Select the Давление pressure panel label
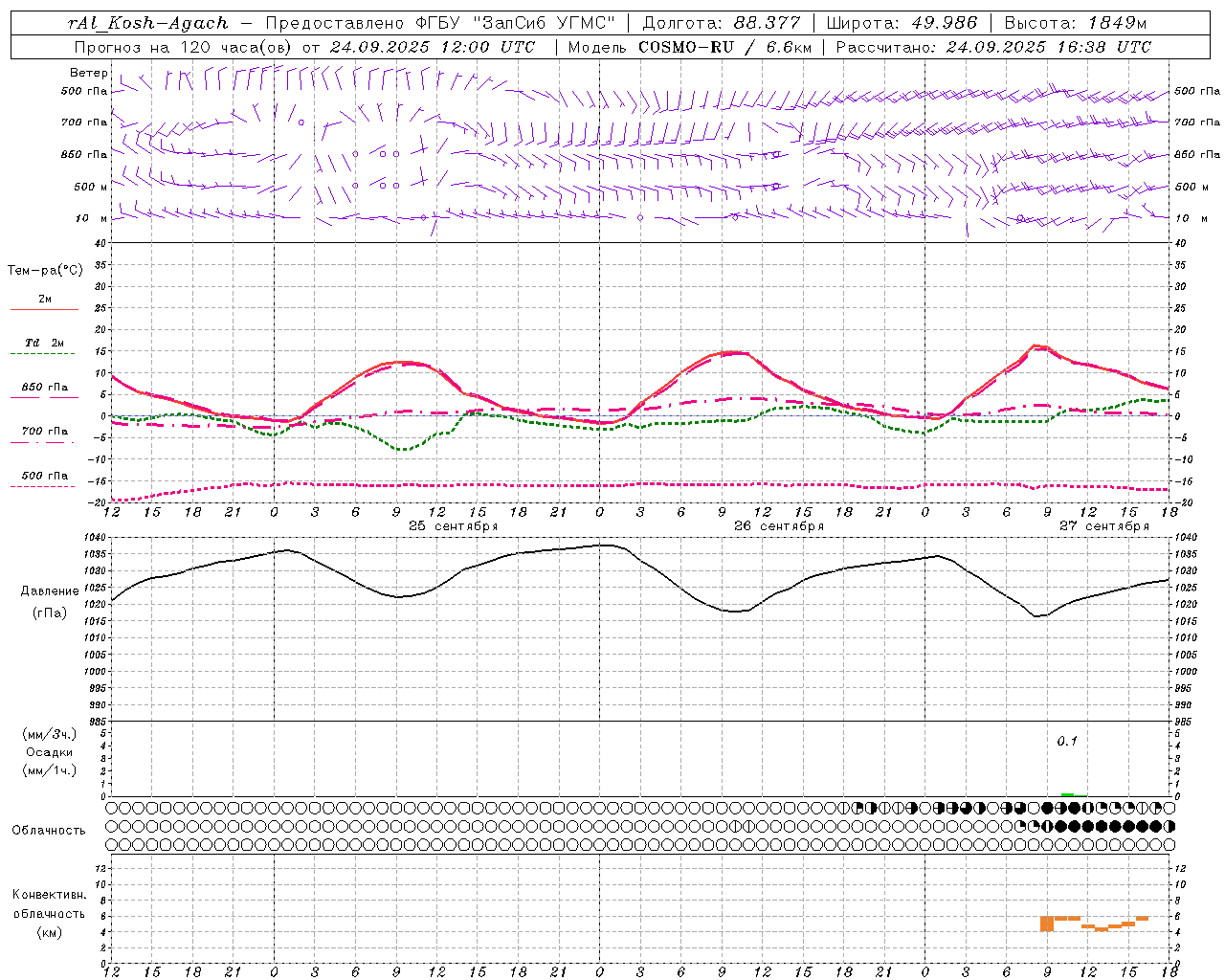 [x=50, y=591]
